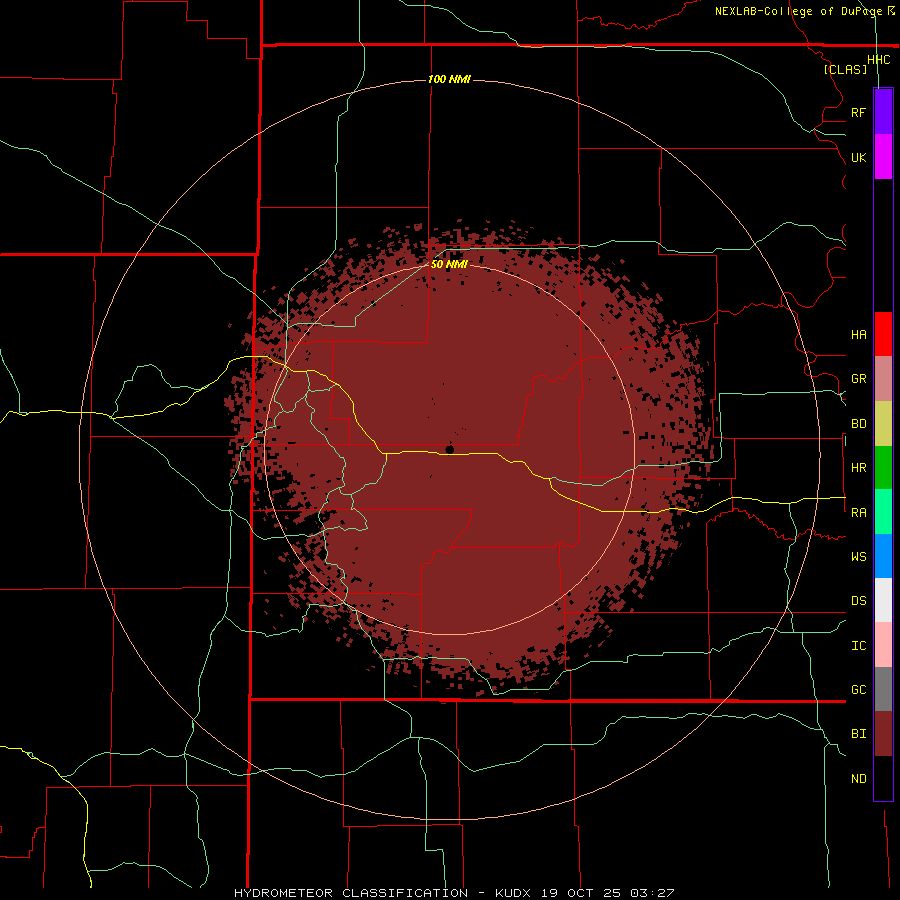Screen dimensions: 900x900
Task: Click the BI brown legend swatch
Action: [883, 734]
